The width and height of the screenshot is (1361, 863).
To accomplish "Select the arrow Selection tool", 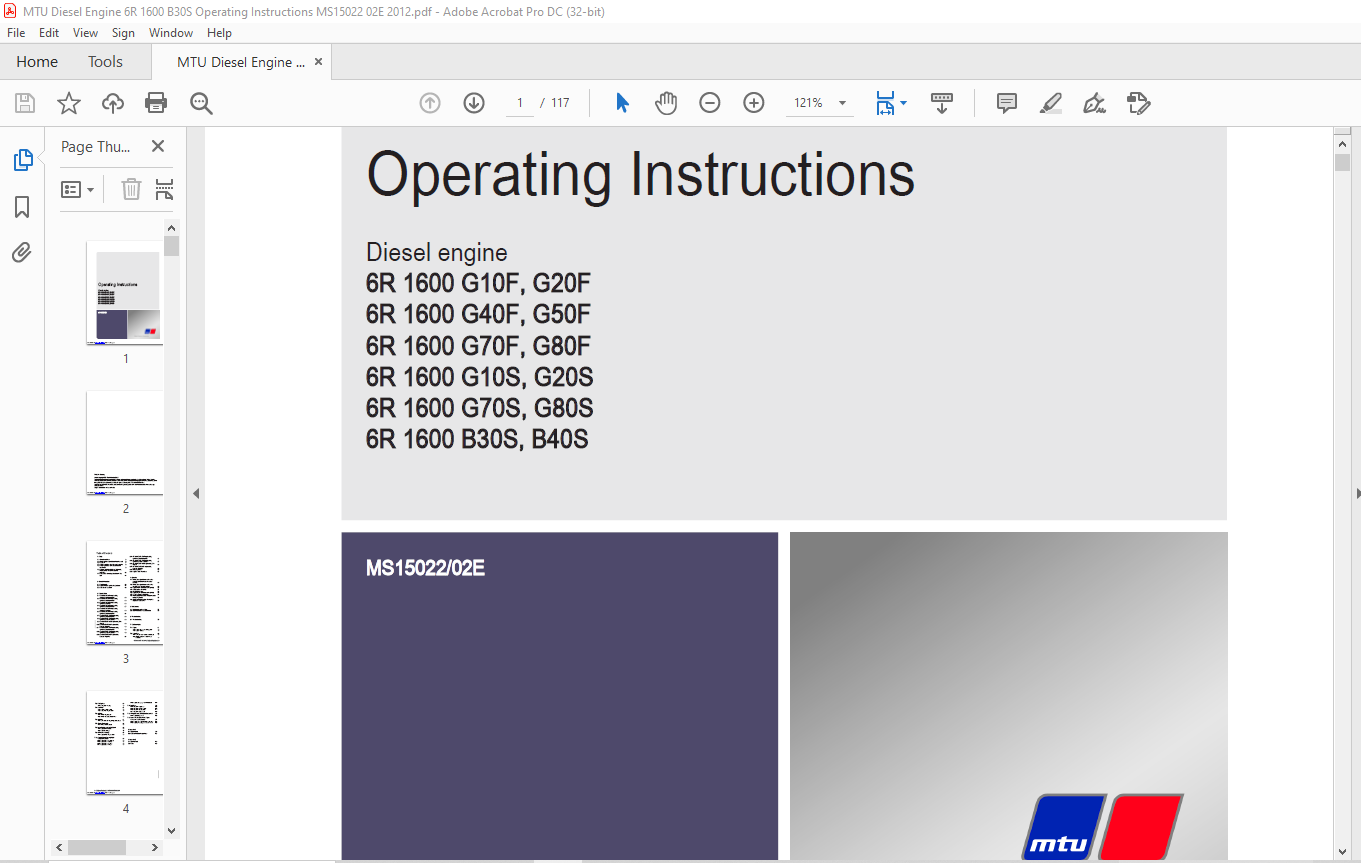I will 622,103.
